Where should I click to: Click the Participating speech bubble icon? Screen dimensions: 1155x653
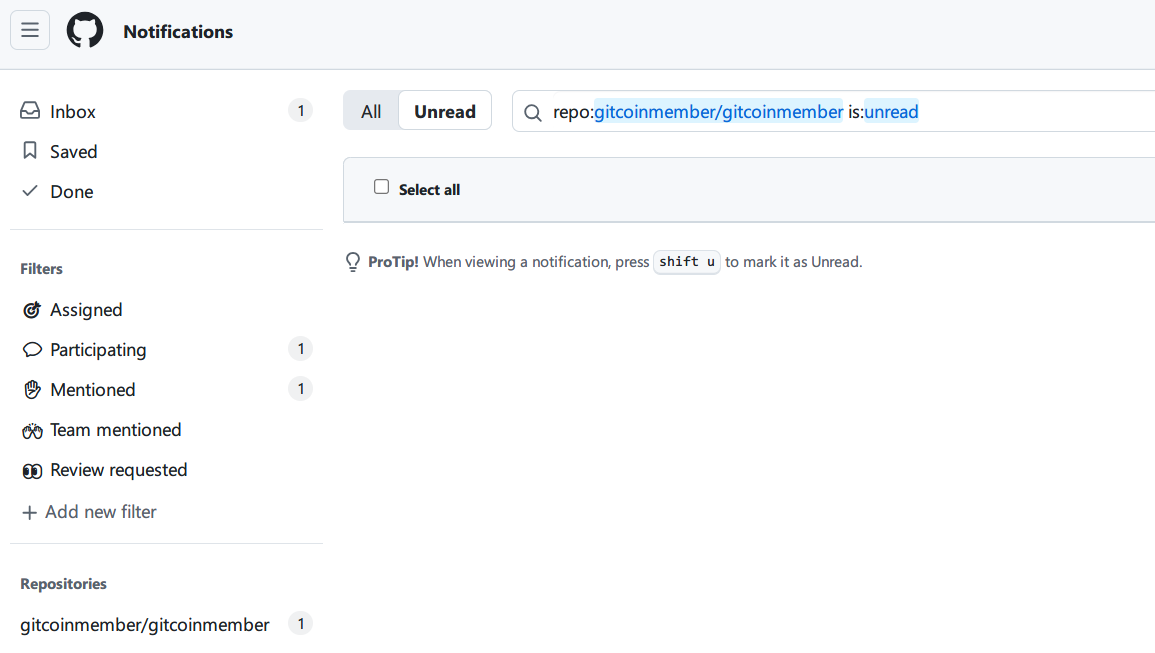[32, 350]
